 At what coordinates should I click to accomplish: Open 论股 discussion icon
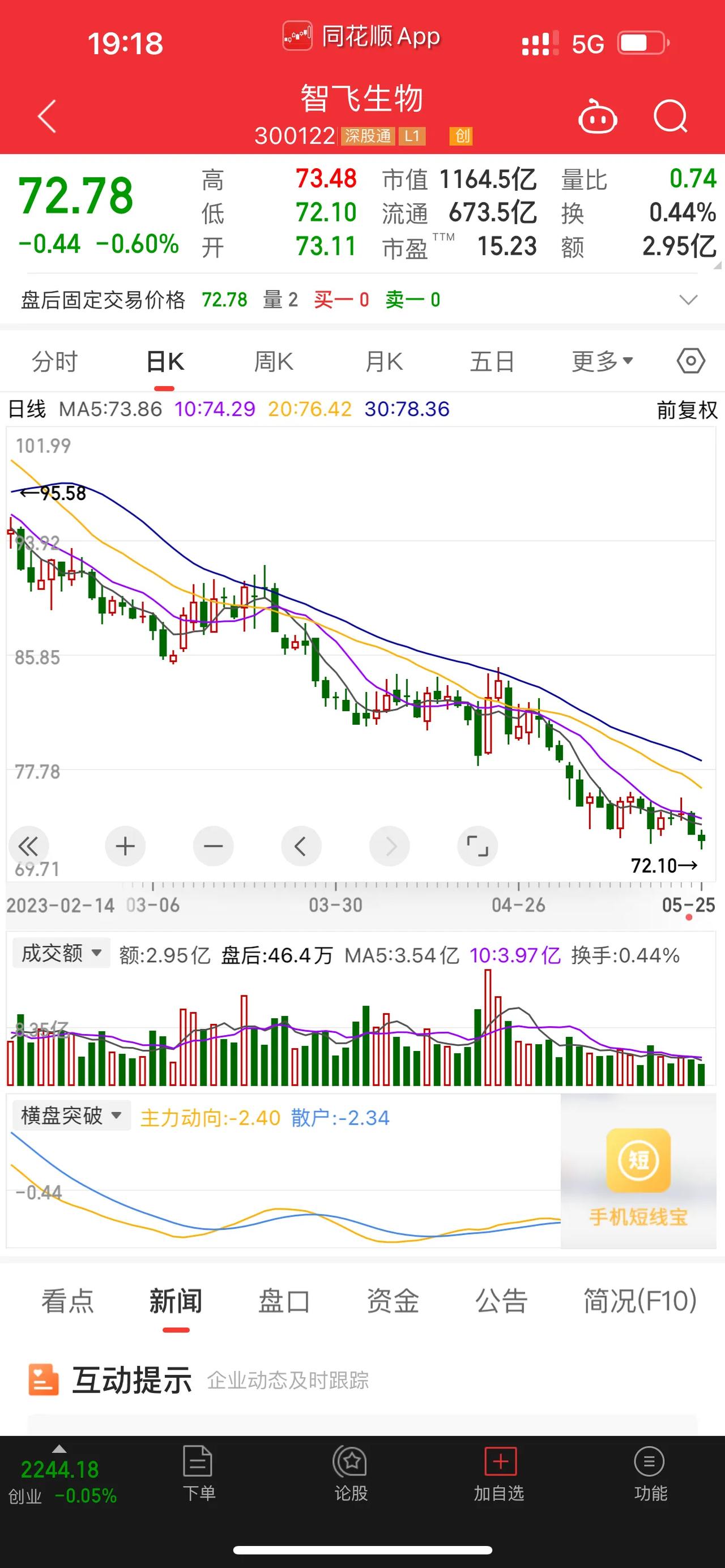351,1473
